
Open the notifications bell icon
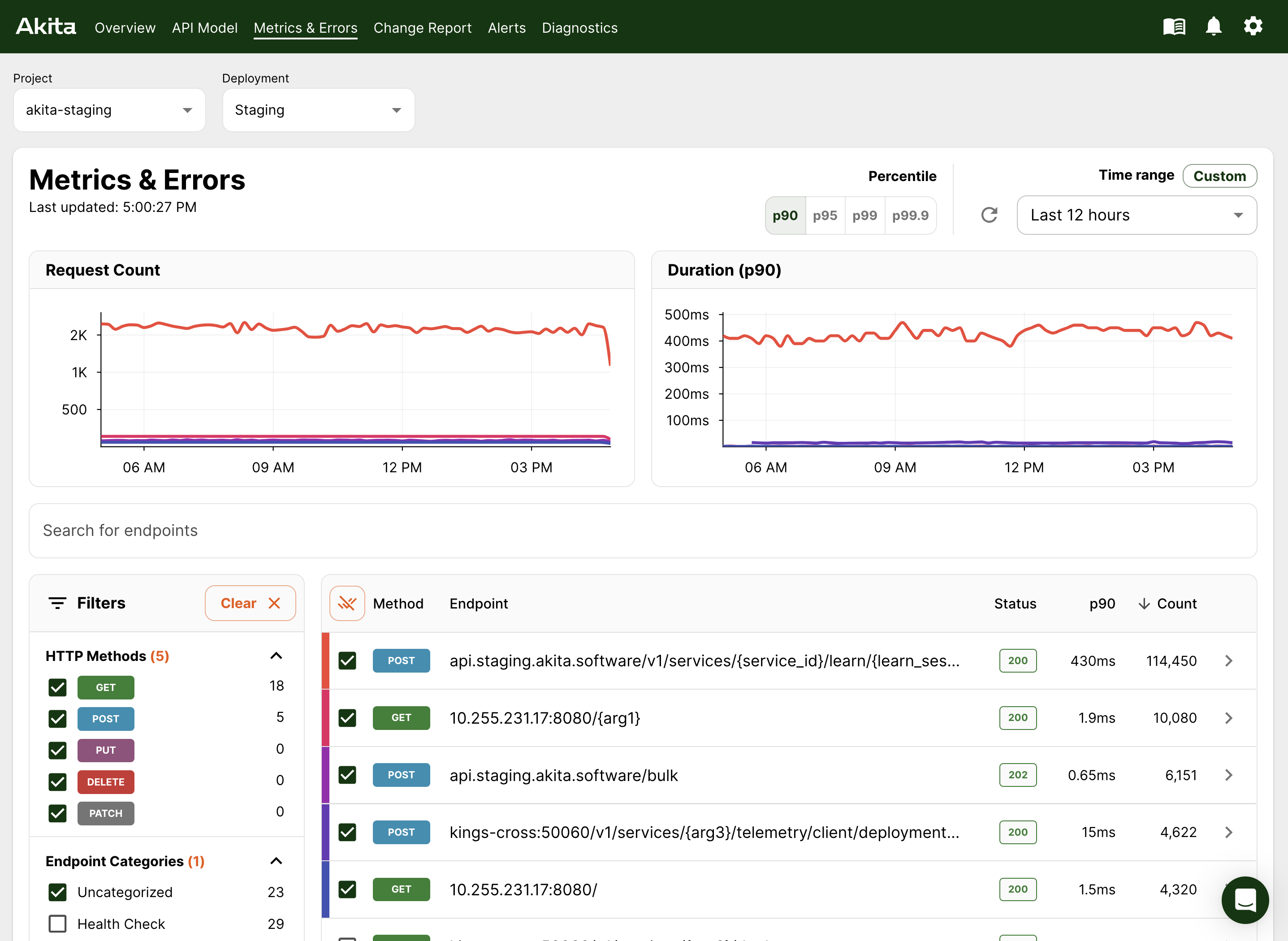pyautogui.click(x=1213, y=27)
